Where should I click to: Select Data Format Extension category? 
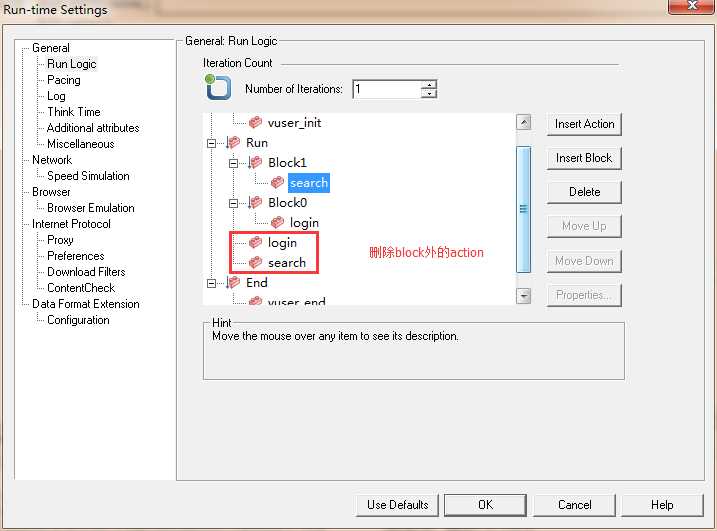[86, 304]
